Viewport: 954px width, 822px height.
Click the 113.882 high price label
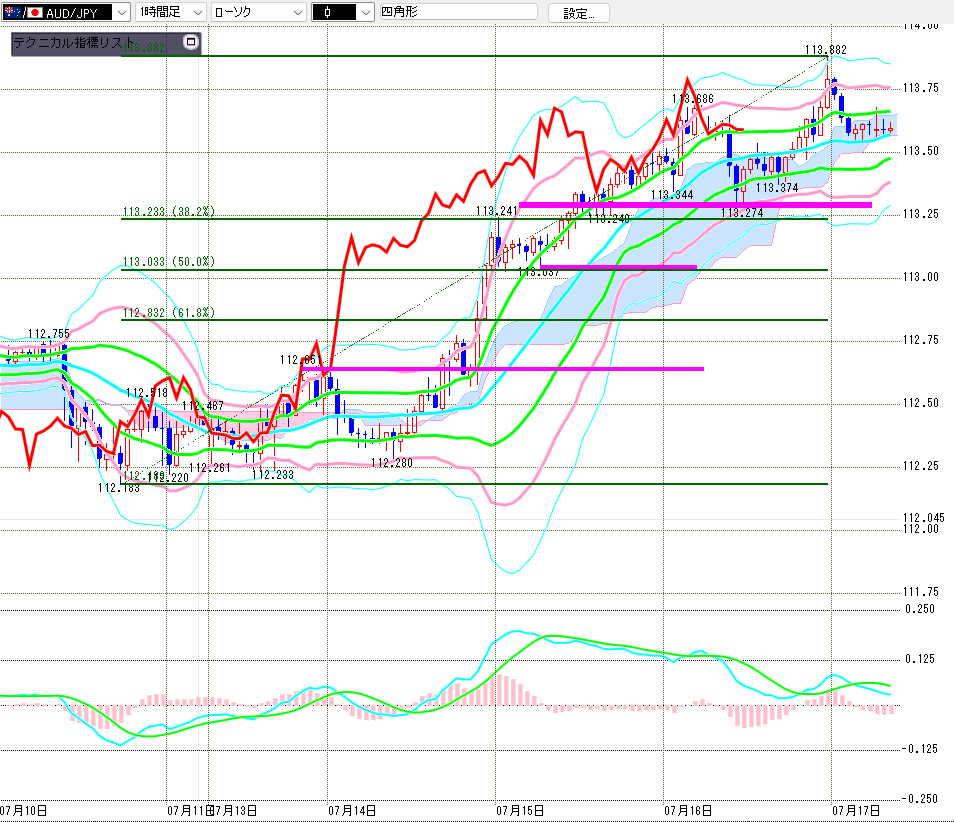coord(826,50)
